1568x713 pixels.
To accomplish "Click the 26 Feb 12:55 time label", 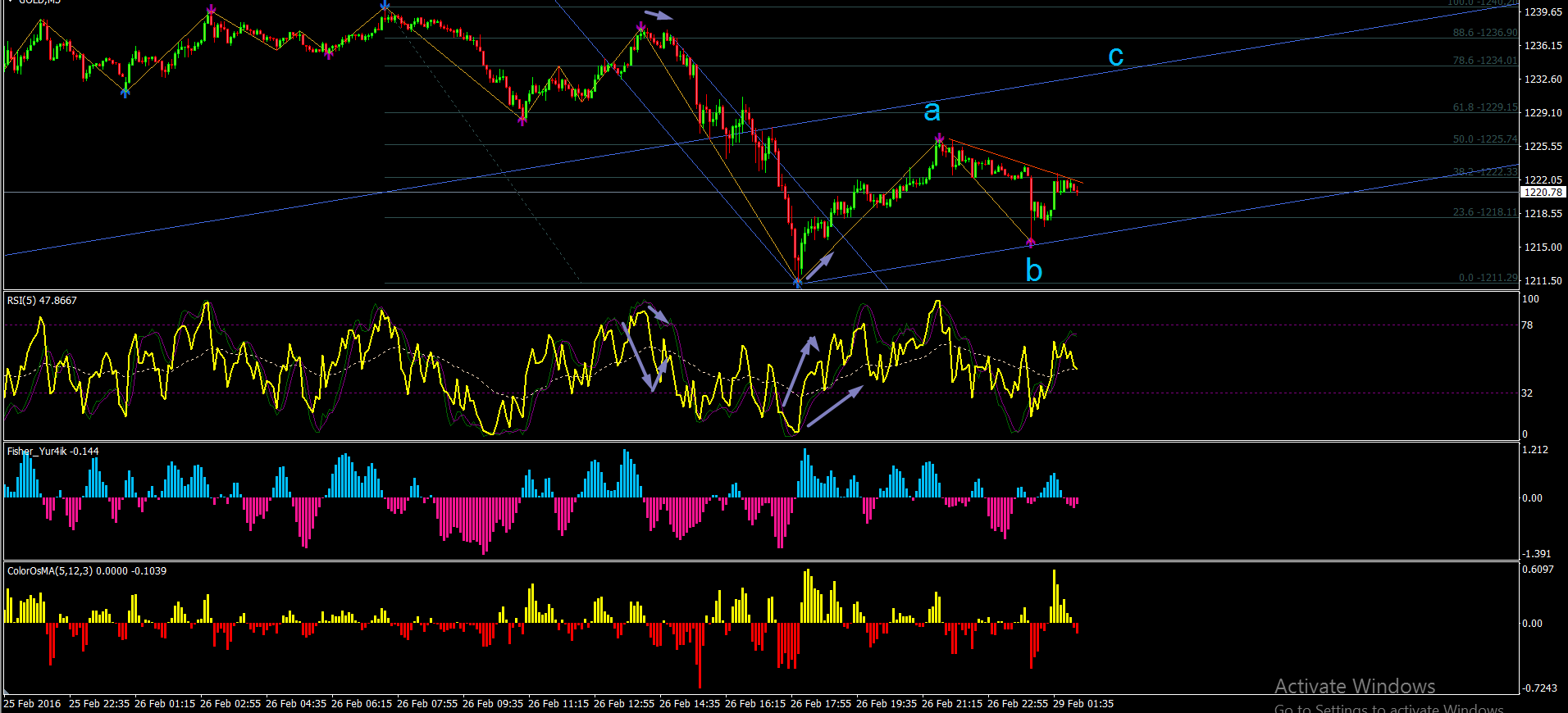I will pos(624,704).
